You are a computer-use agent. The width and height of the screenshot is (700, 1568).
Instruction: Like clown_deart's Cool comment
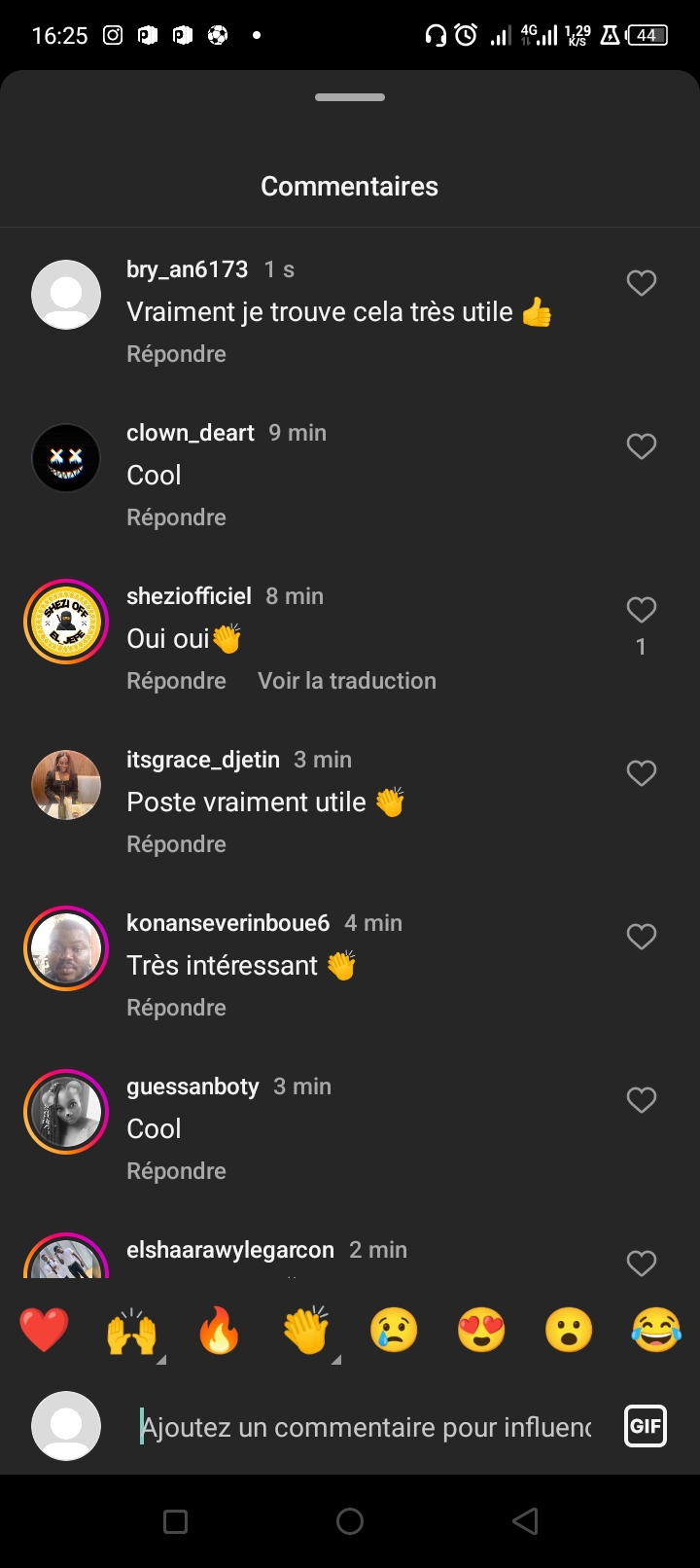click(x=642, y=446)
